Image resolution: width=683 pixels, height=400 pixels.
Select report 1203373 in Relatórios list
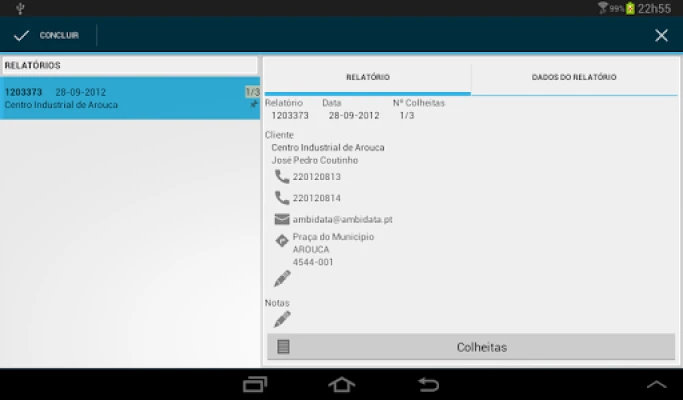pos(120,98)
